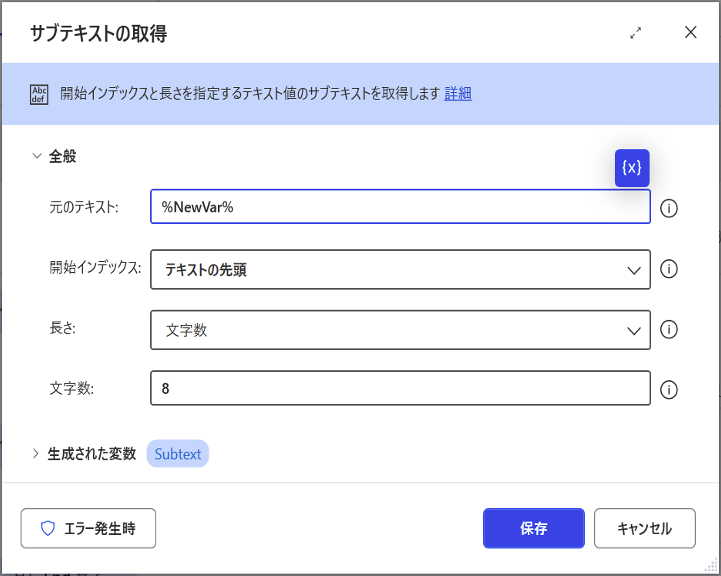Click the 保存 button
721x576 pixels.
[x=533, y=529]
